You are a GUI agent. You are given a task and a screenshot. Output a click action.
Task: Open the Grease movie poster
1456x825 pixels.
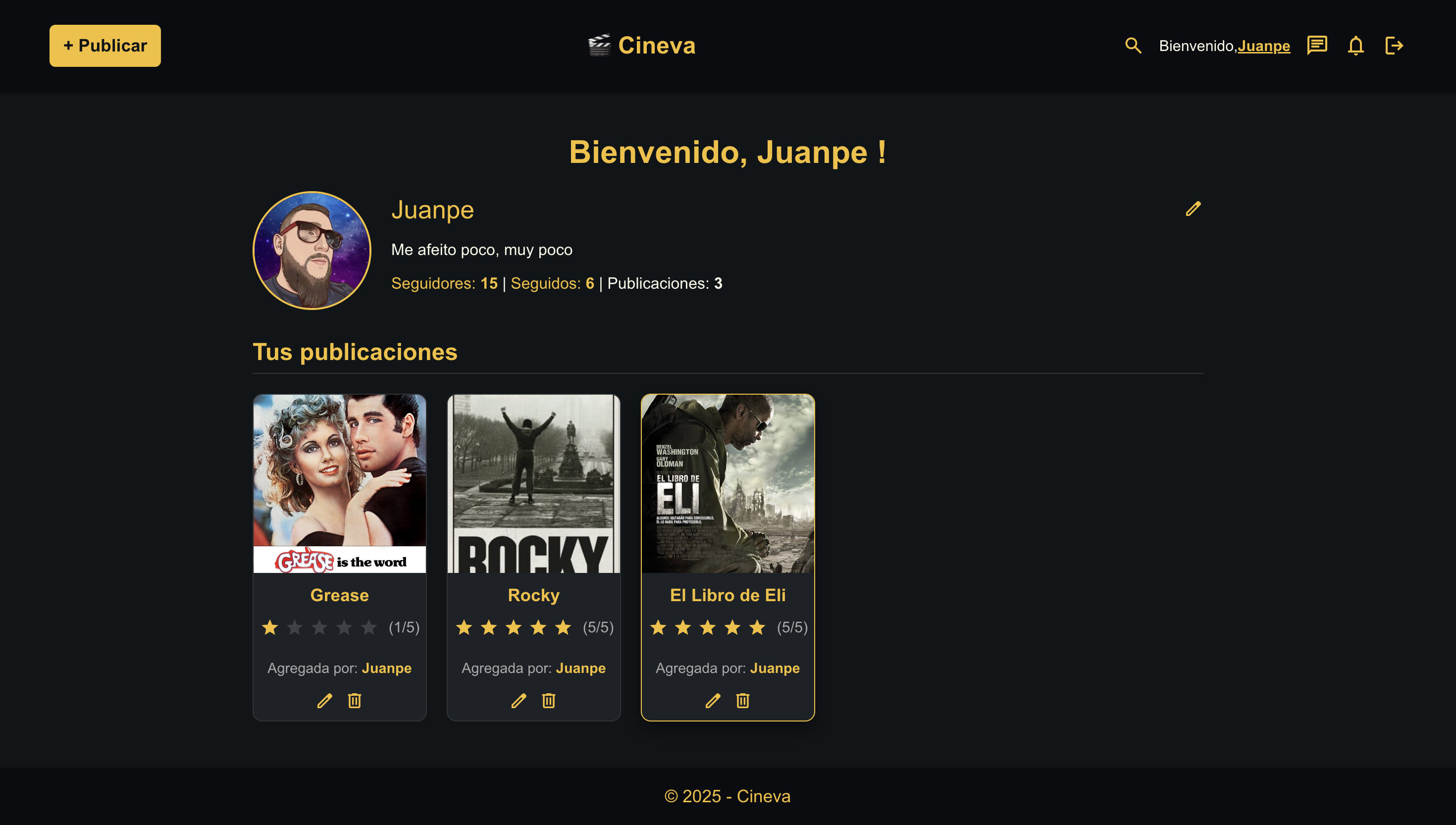(x=339, y=484)
